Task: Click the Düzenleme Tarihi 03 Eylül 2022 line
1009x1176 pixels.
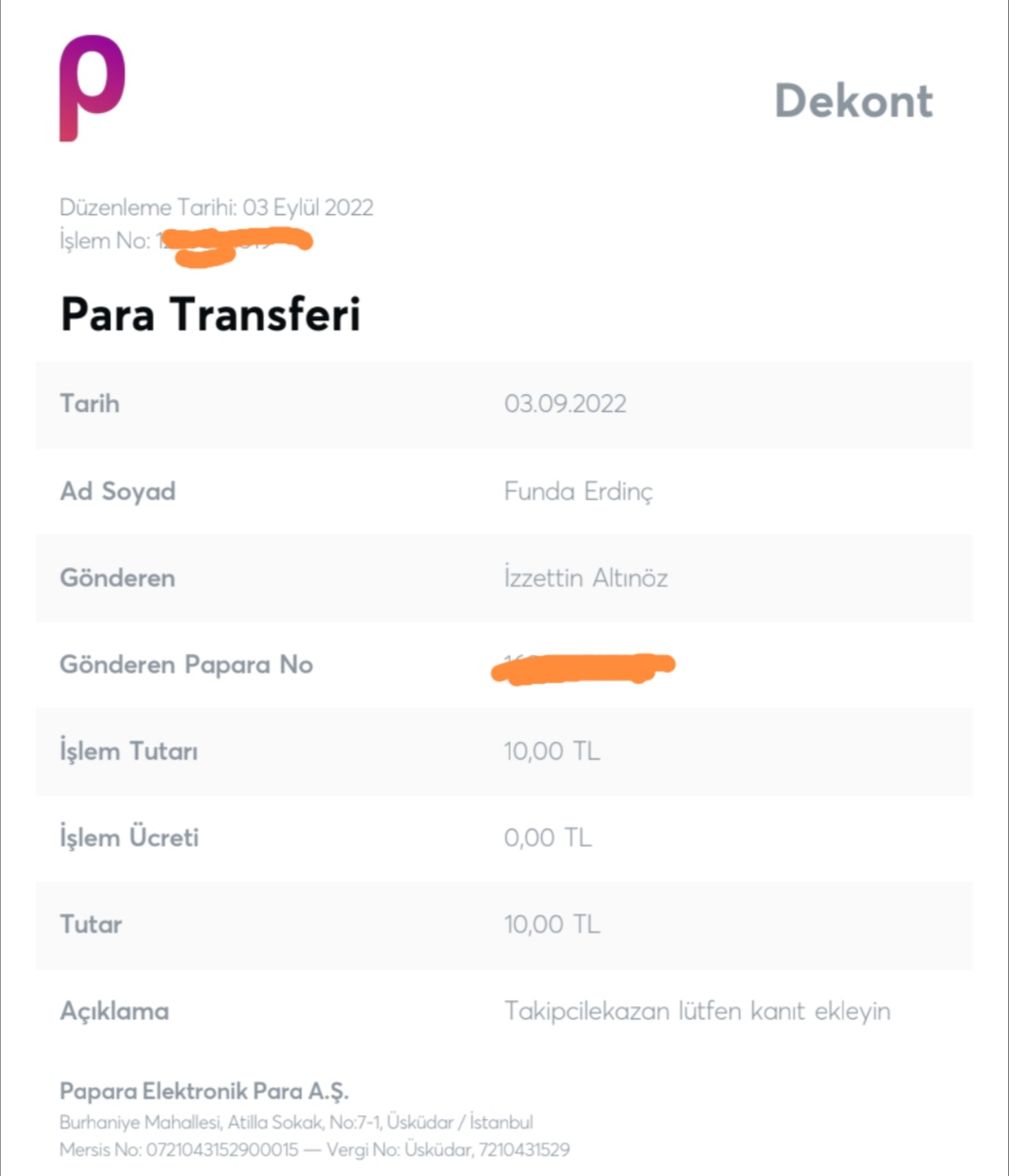Action: click(x=217, y=207)
